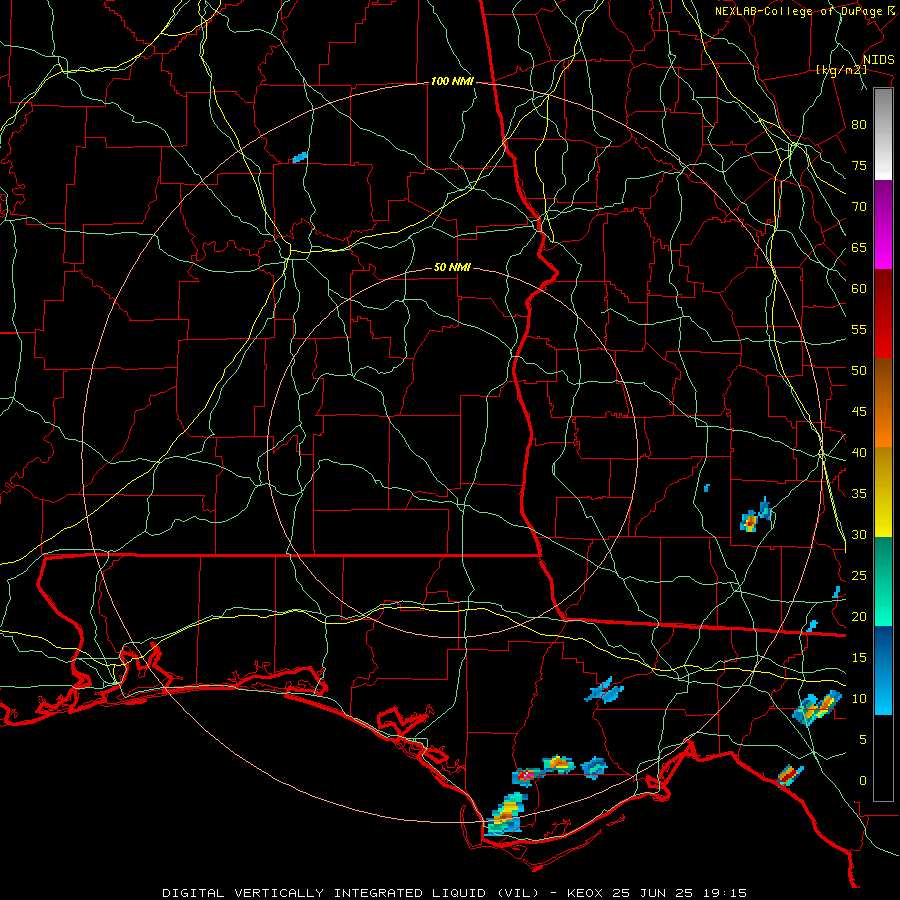Click the 40 scale value
Viewport: 900px width, 900px height.
(x=859, y=452)
